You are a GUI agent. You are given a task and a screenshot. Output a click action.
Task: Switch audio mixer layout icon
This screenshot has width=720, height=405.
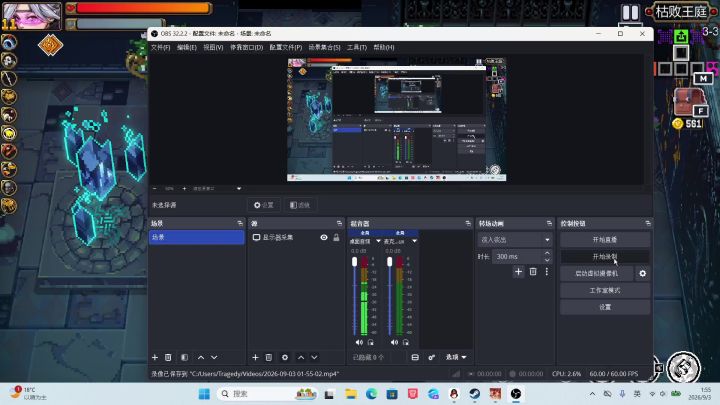click(x=415, y=357)
